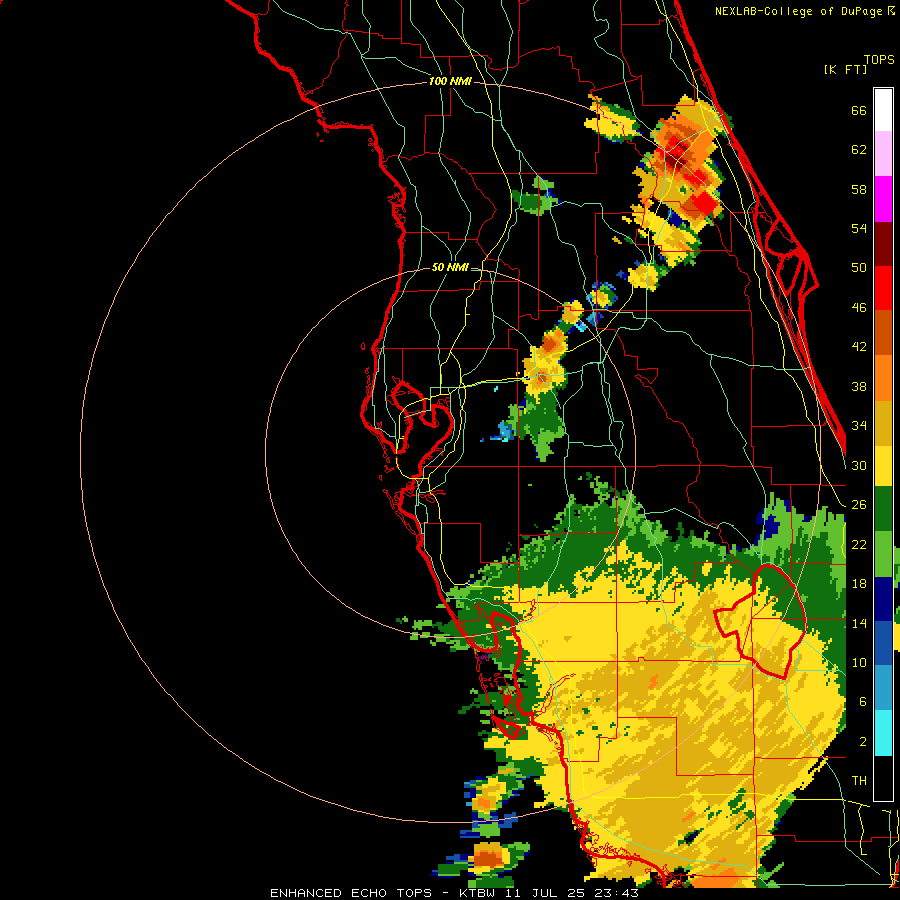Click the "10" legend value
The image size is (900, 900).
[x=859, y=662]
